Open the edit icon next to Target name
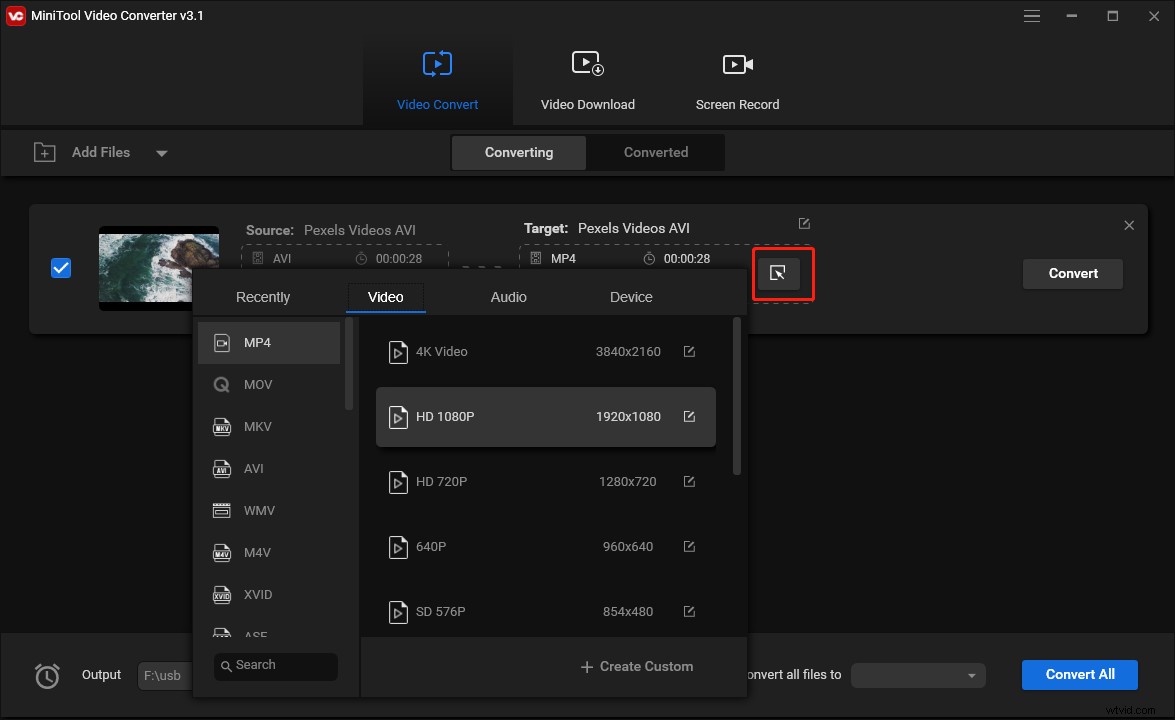This screenshot has height=720, width=1175. [x=804, y=223]
